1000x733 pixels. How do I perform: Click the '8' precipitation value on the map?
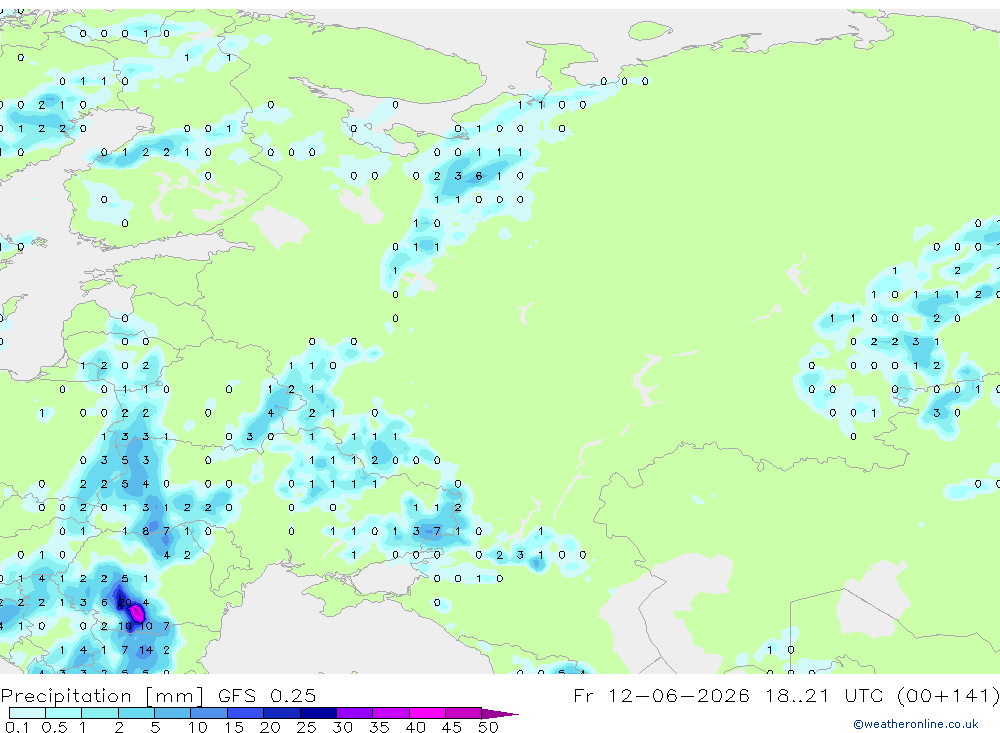tap(146, 531)
